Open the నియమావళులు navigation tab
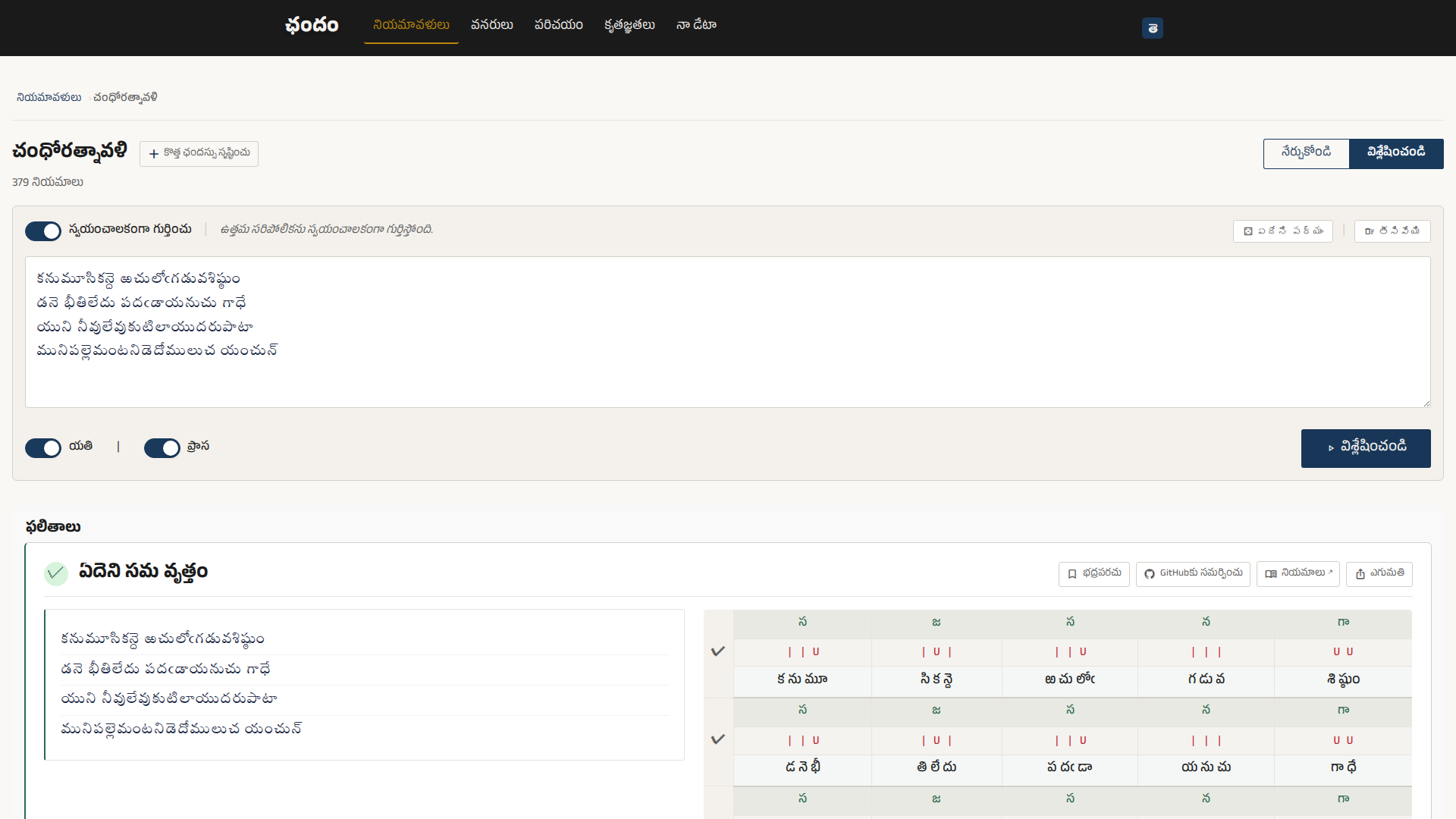Image resolution: width=1456 pixels, height=819 pixels. (411, 25)
